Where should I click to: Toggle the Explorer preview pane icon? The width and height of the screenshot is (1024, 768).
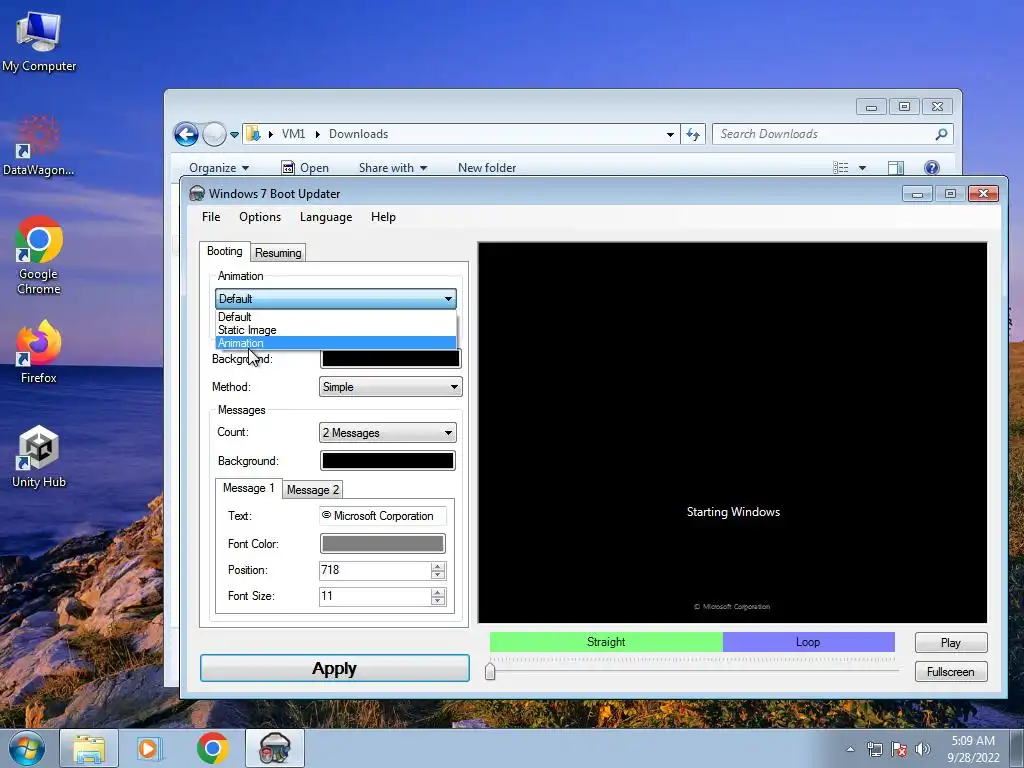(896, 168)
